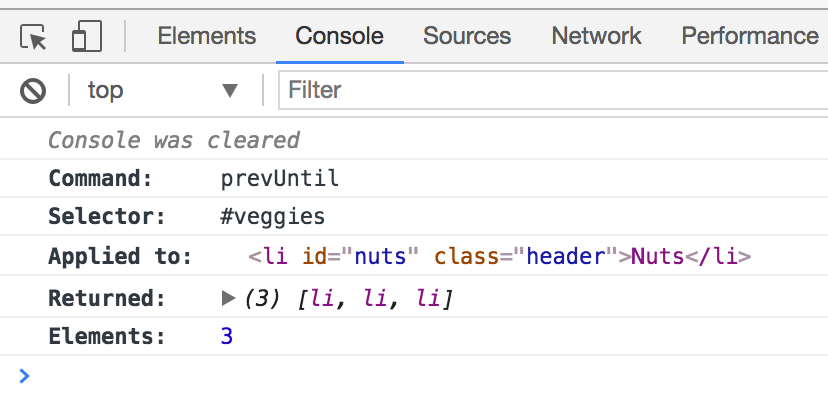
Task: Toggle the device toolbar icon
Action: coord(87,37)
